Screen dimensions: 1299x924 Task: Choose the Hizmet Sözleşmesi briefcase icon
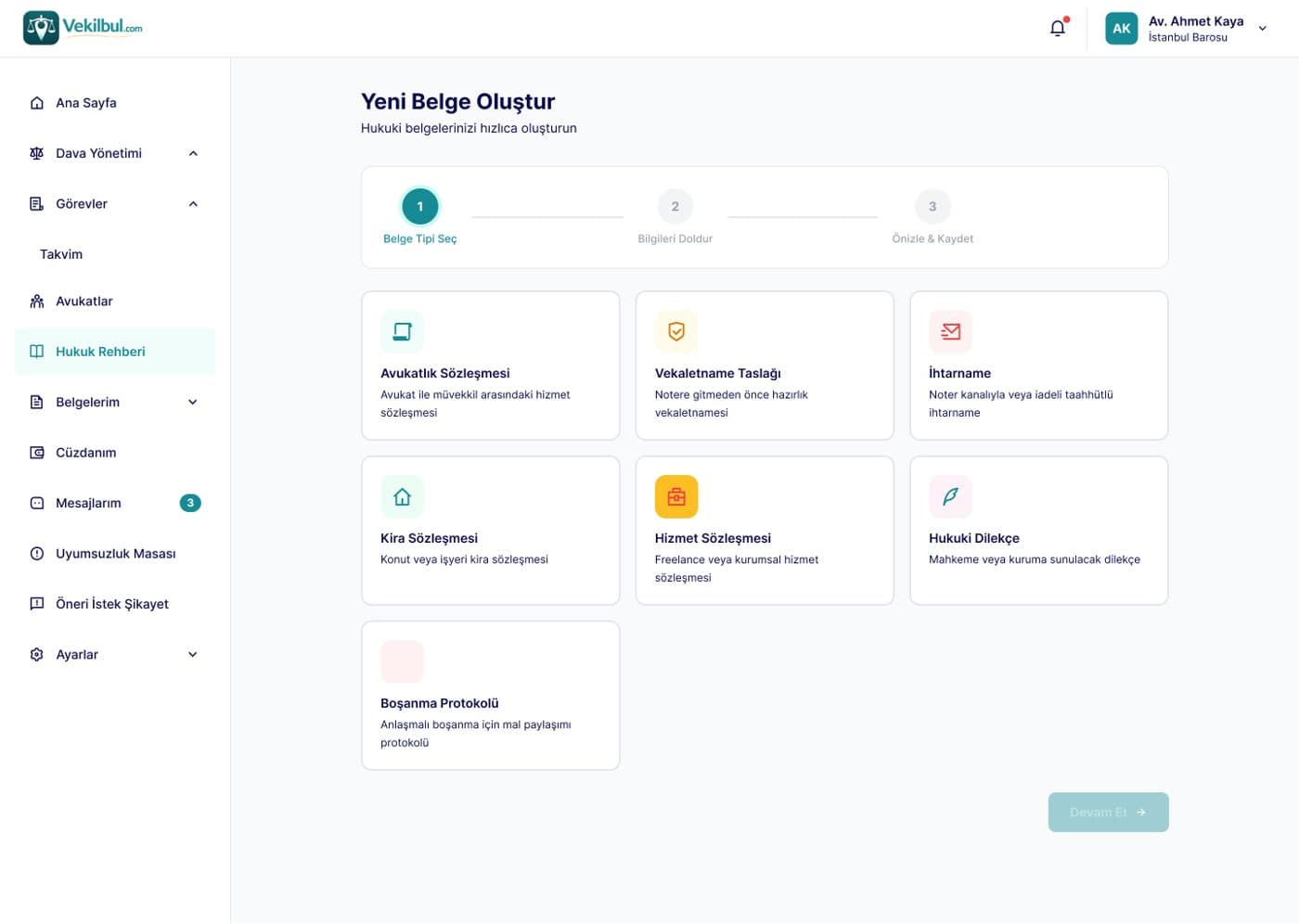click(676, 496)
